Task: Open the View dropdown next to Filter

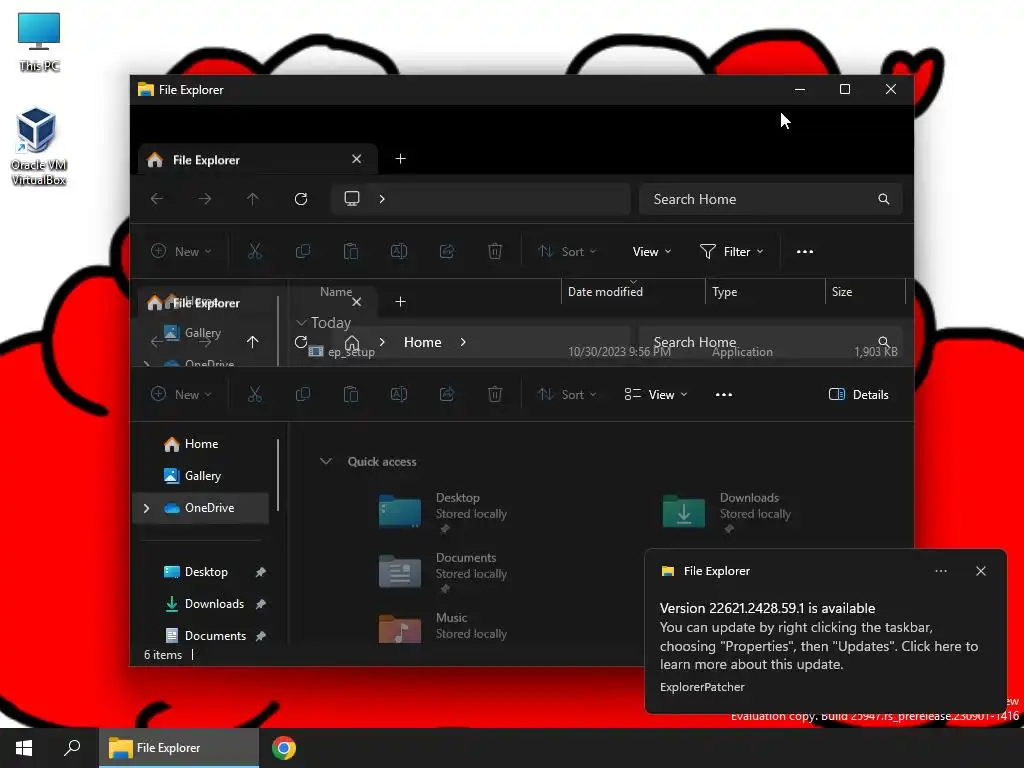Action: 652,251
